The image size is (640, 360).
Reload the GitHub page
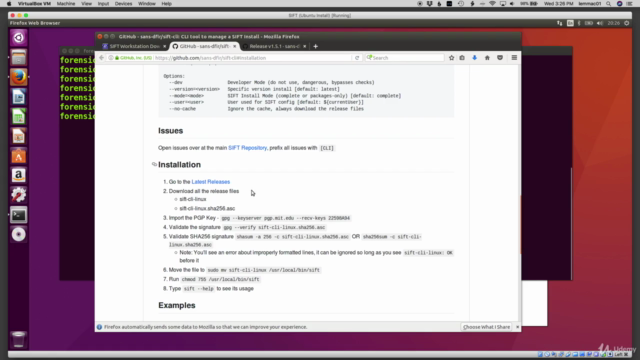(357, 58)
